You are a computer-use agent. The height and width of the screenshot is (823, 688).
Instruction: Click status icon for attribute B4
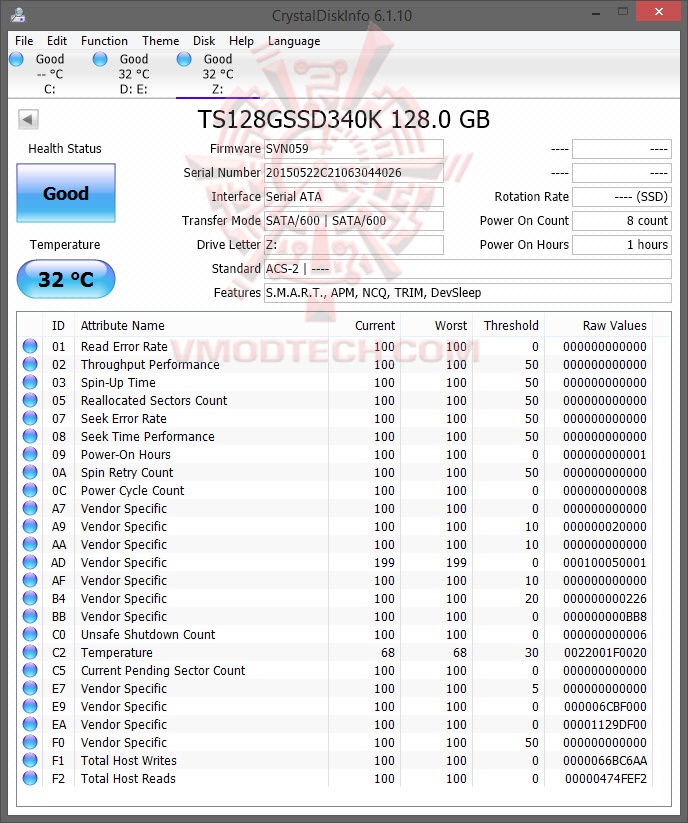tap(30, 598)
